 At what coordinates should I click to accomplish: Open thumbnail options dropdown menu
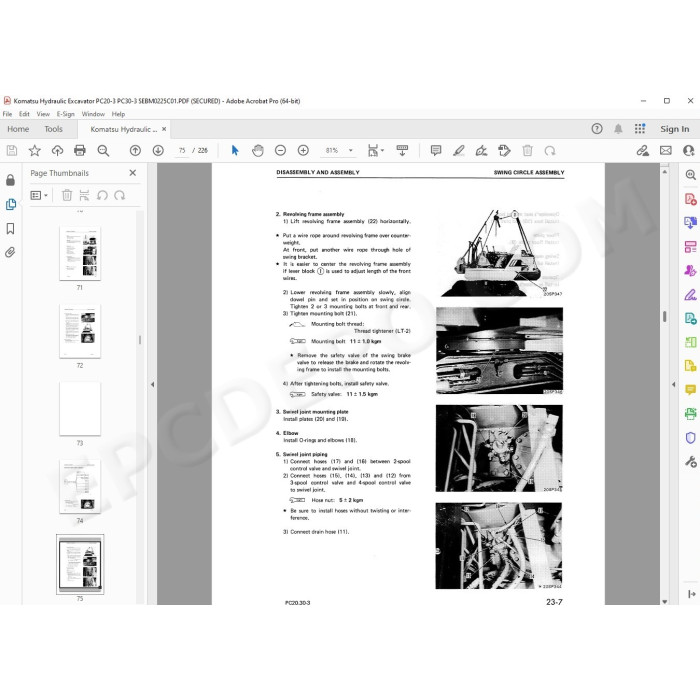[x=39, y=196]
